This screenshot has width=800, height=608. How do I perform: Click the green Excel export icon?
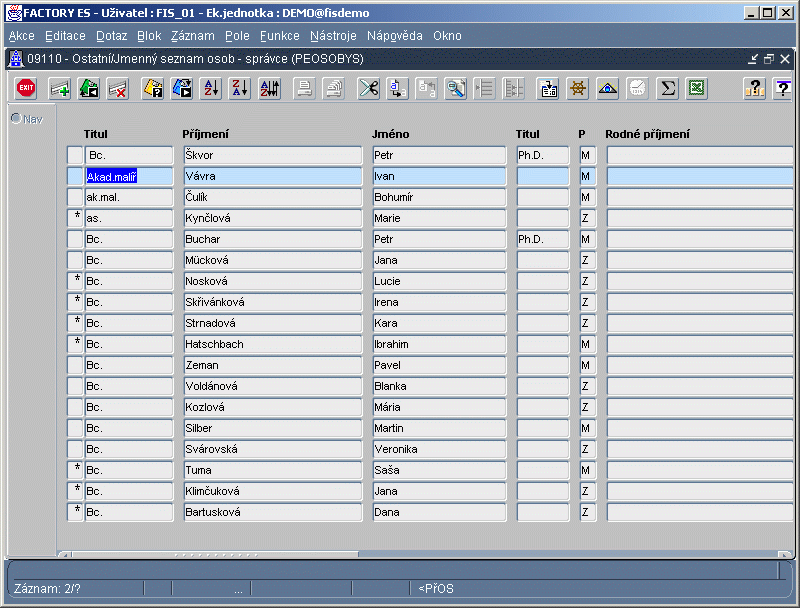[696, 88]
